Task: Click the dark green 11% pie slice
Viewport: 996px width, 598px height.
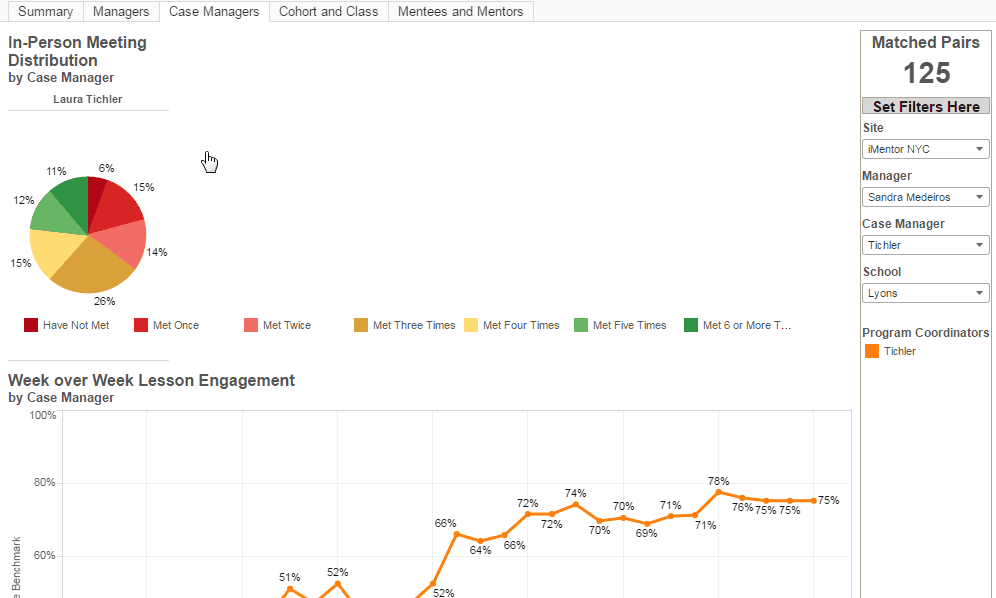Action: (x=73, y=200)
